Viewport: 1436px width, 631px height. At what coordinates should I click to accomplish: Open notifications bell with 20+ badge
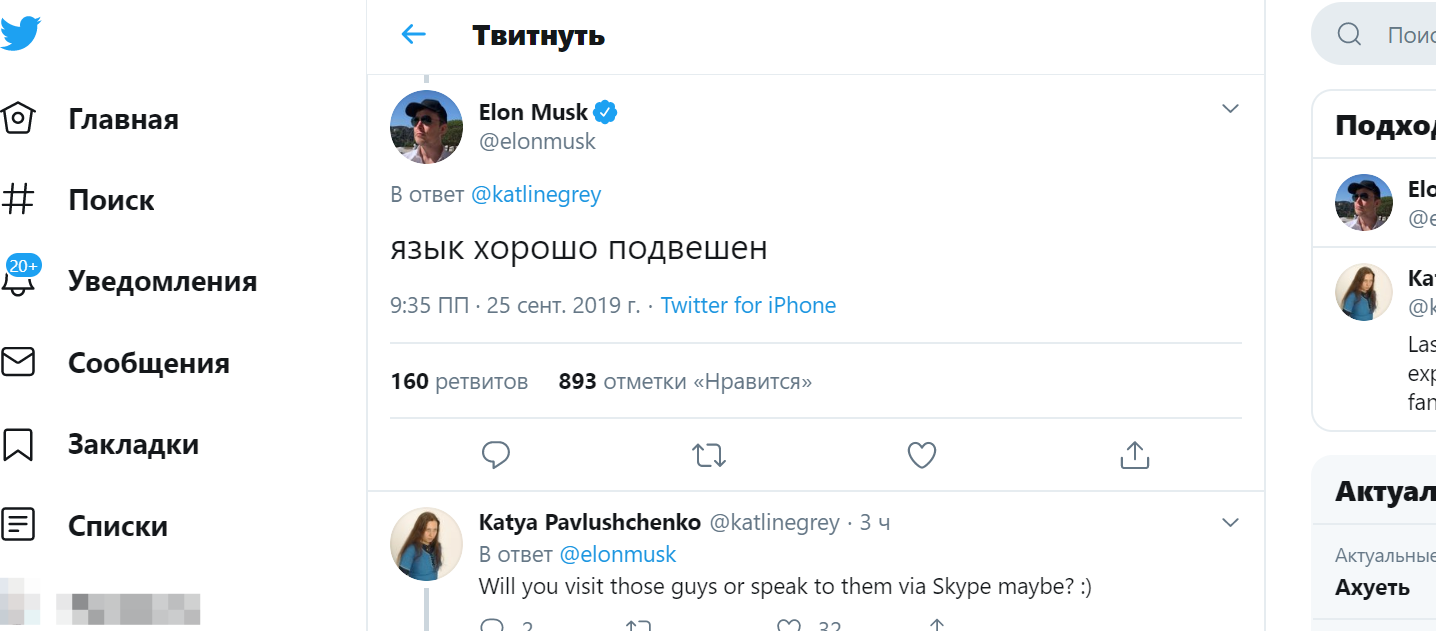click(x=20, y=280)
